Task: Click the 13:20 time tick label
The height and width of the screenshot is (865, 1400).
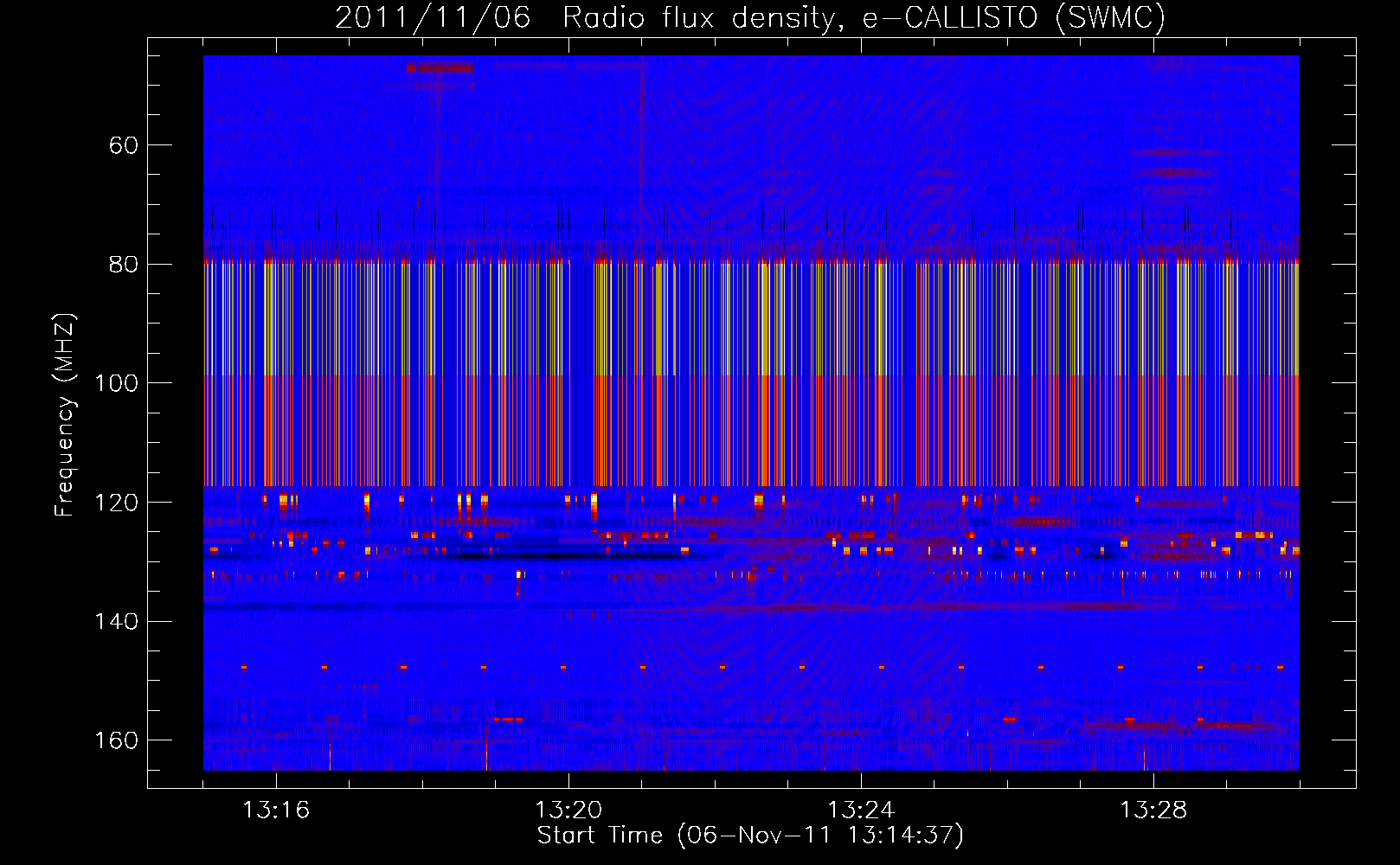Action: [x=568, y=811]
